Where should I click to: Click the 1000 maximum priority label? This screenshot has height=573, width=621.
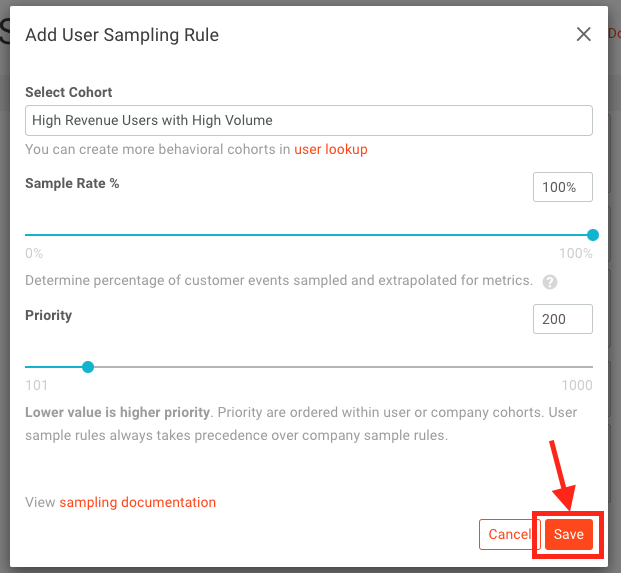577,385
